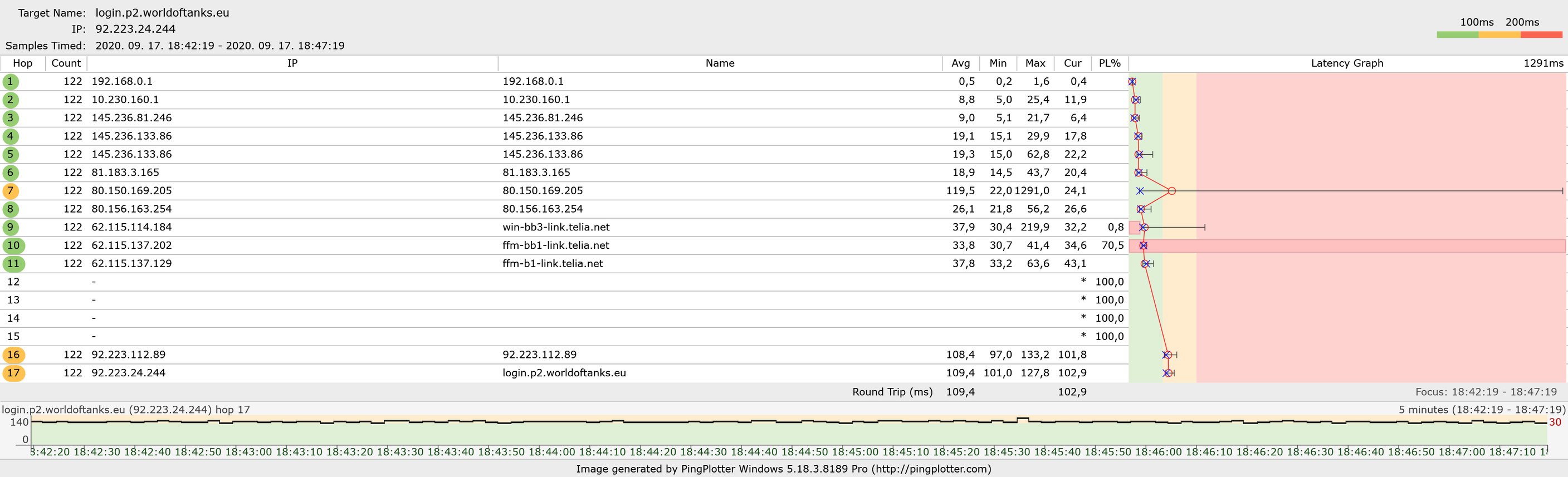The height and width of the screenshot is (477, 1568).
Task: Click the green hop 1 circle icon
Action: pyautogui.click(x=11, y=81)
